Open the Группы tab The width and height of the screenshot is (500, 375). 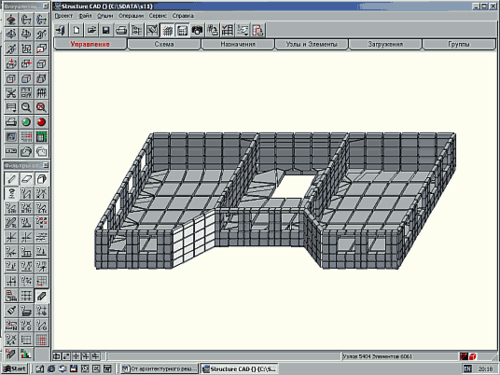[x=459, y=44]
